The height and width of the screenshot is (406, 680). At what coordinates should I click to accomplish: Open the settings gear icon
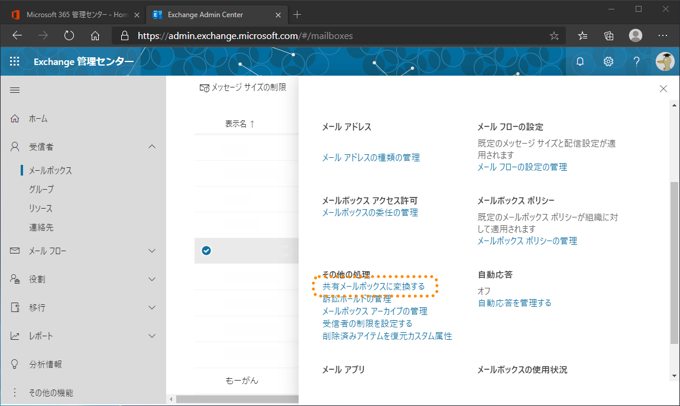tap(608, 62)
